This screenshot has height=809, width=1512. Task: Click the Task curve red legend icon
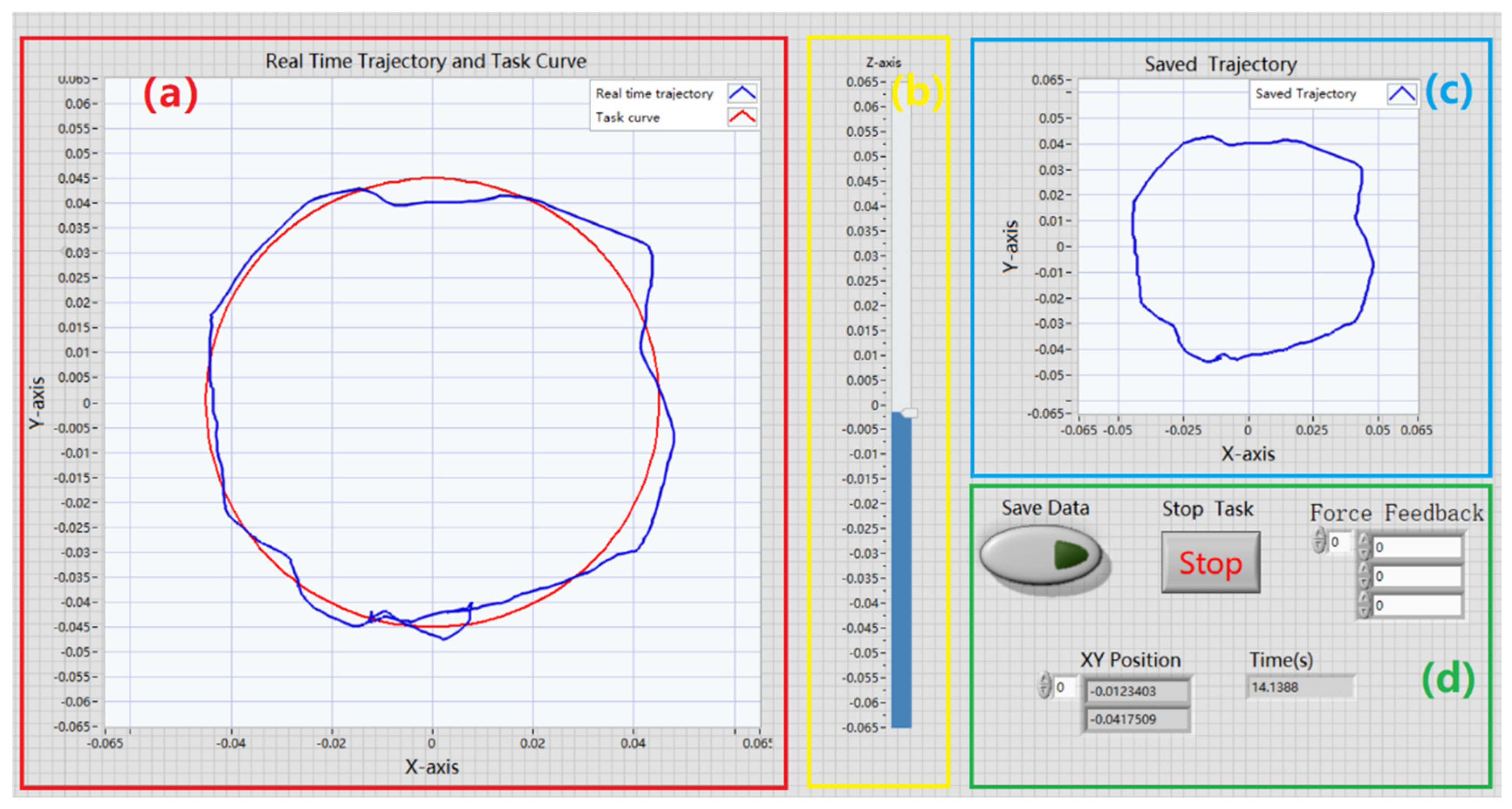pyautogui.click(x=742, y=117)
